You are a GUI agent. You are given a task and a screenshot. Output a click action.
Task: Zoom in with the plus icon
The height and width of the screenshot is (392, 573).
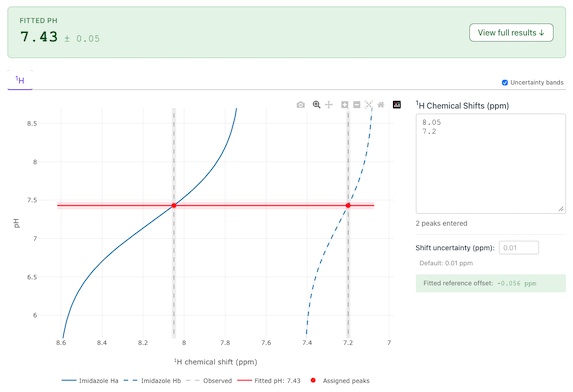coord(345,105)
